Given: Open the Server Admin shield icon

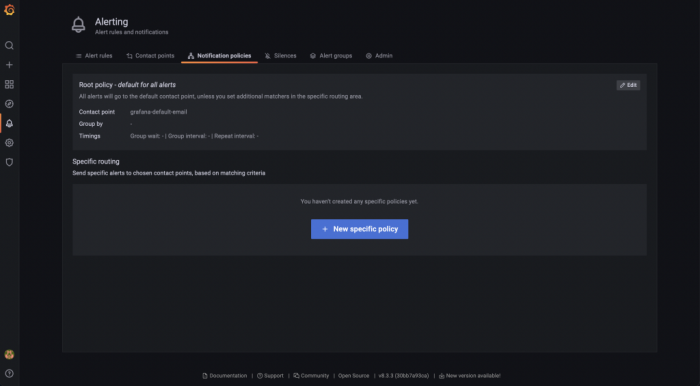Looking at the screenshot, I should (9, 162).
